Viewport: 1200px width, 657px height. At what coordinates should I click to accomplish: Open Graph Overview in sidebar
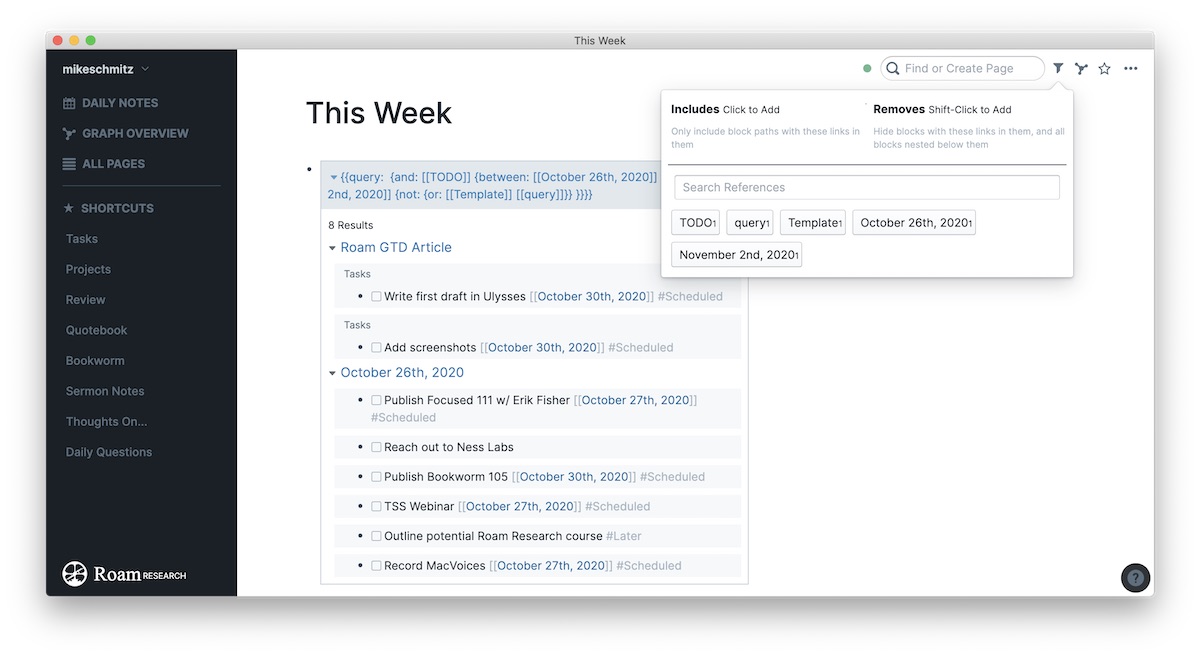(x=135, y=133)
